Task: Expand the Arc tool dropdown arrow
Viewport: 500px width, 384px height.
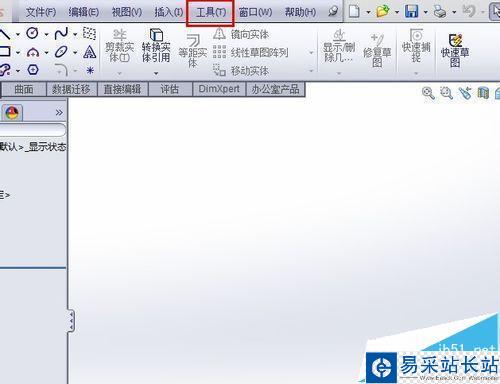Action: [x=46, y=53]
